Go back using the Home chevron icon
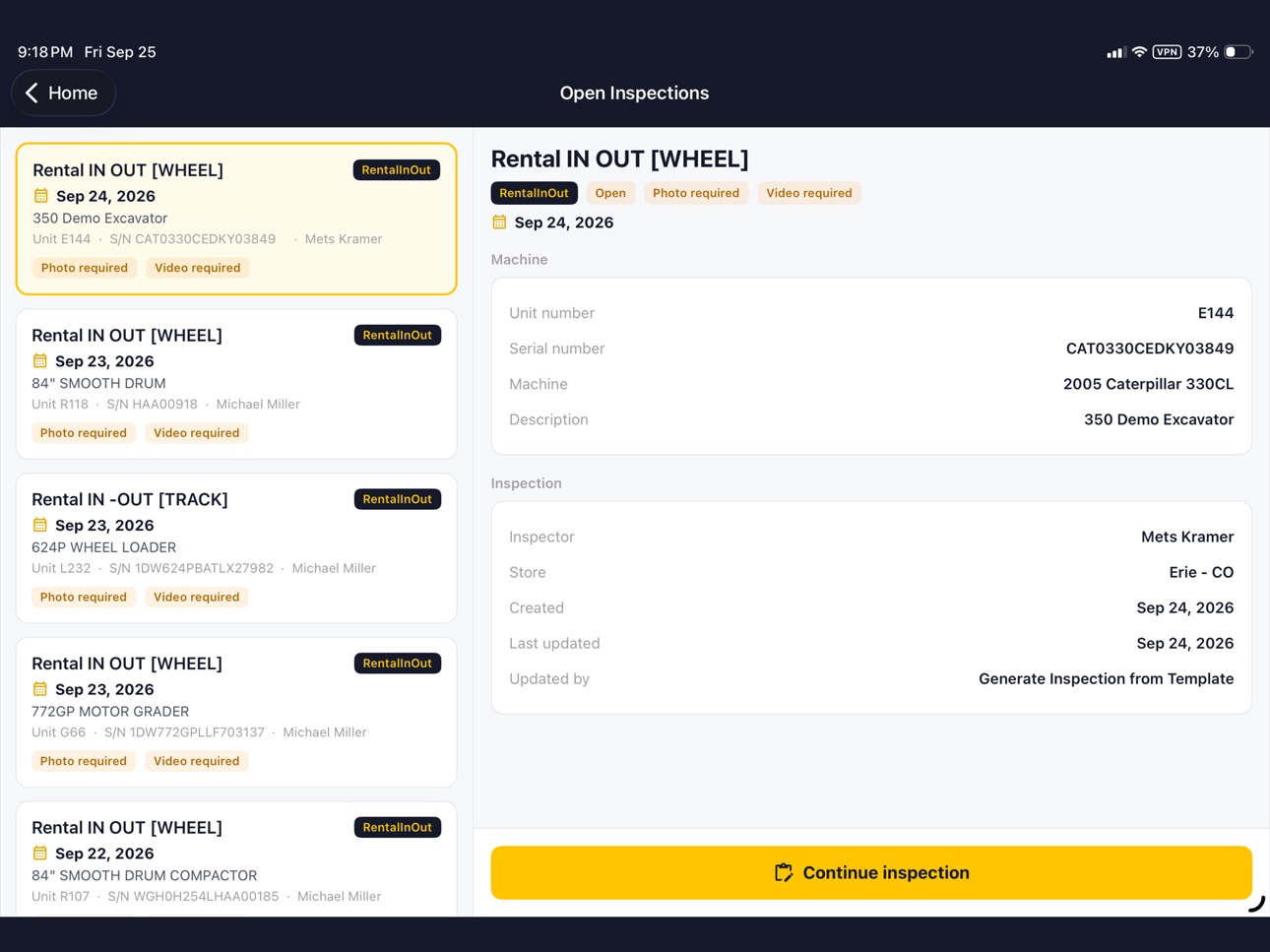This screenshot has width=1270, height=952. pyautogui.click(x=32, y=93)
